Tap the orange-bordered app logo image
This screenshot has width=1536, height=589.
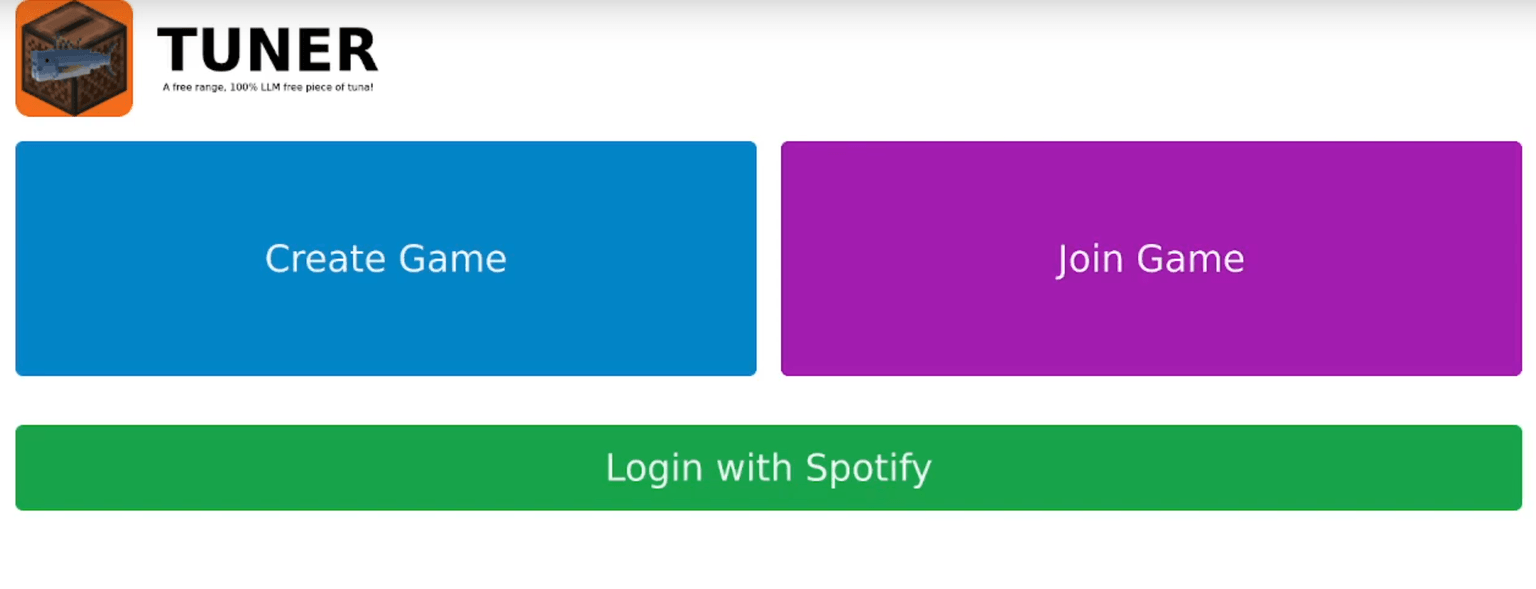pos(74,60)
